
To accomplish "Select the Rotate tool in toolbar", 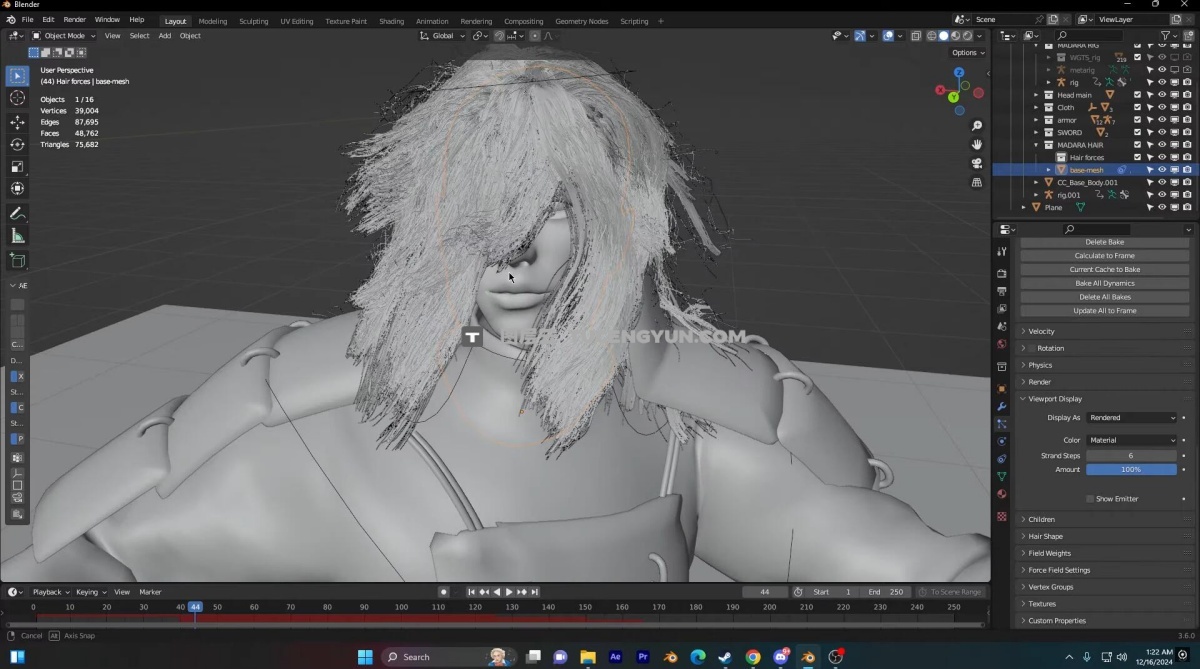I will [17, 144].
